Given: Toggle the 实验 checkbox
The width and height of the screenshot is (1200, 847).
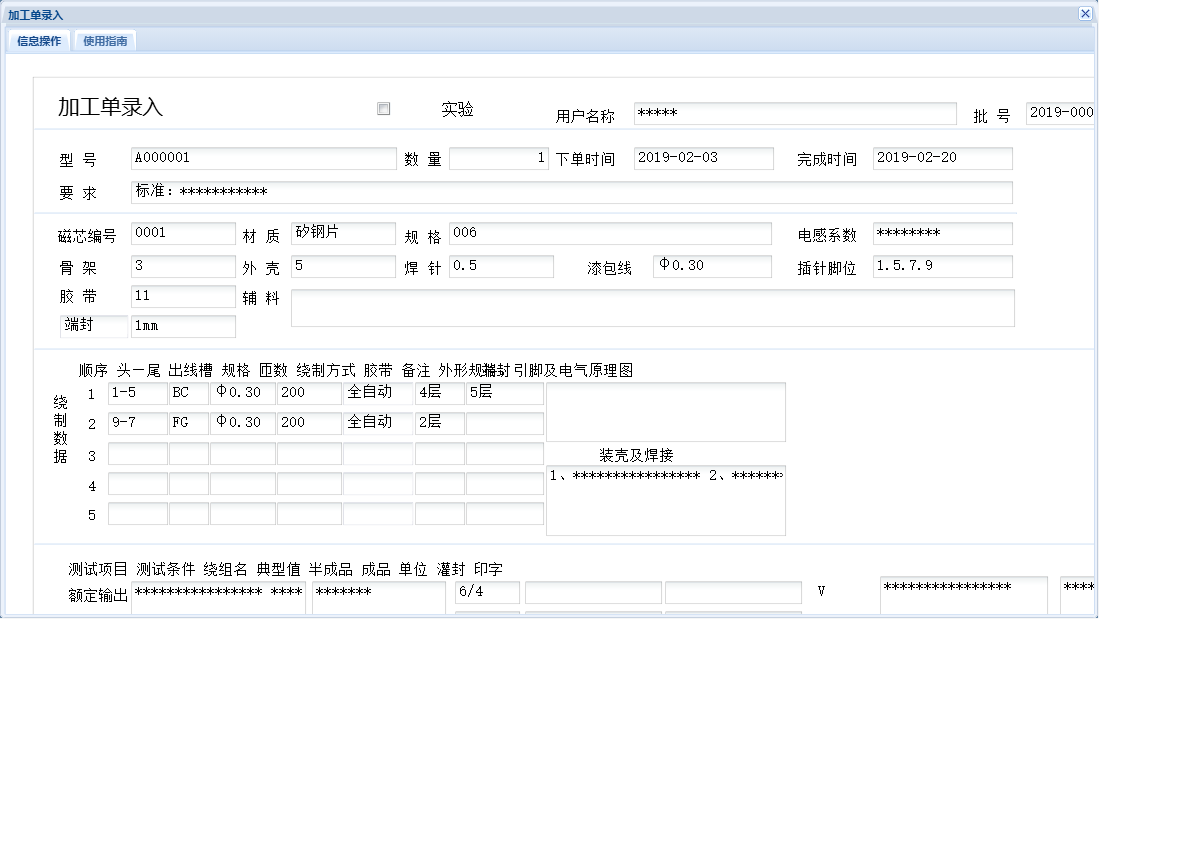Looking at the screenshot, I should click(383, 108).
